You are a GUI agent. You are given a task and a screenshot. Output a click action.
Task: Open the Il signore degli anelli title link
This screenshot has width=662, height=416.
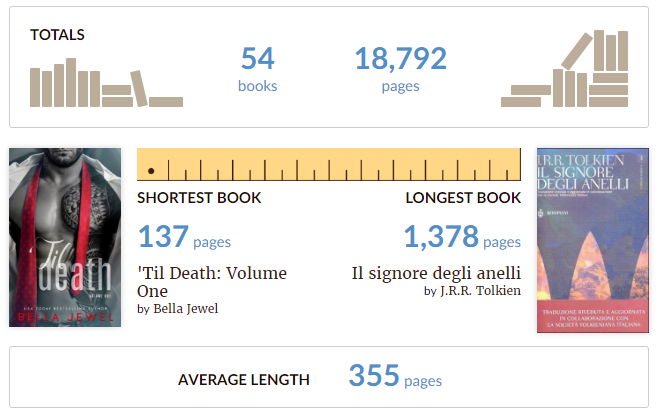(x=436, y=273)
